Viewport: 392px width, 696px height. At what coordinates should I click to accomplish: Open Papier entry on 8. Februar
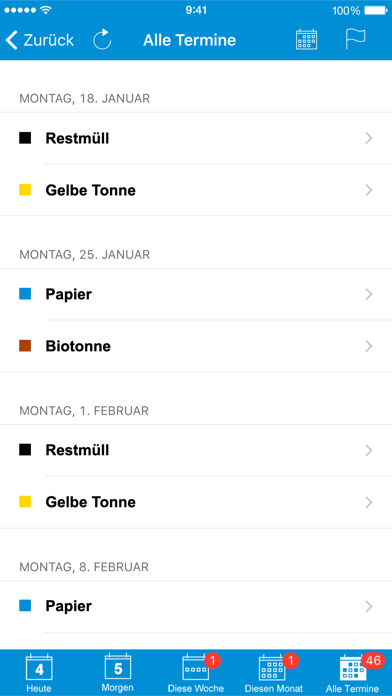(x=196, y=606)
